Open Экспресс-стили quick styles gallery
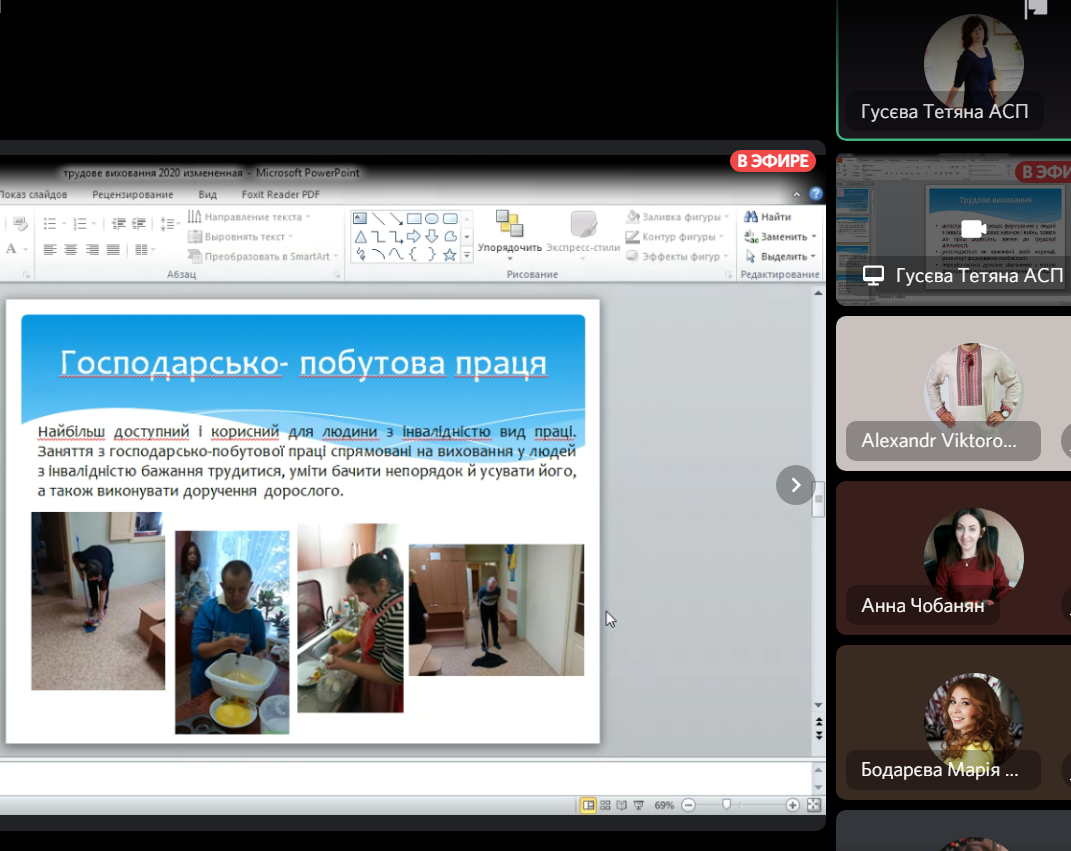 click(584, 231)
